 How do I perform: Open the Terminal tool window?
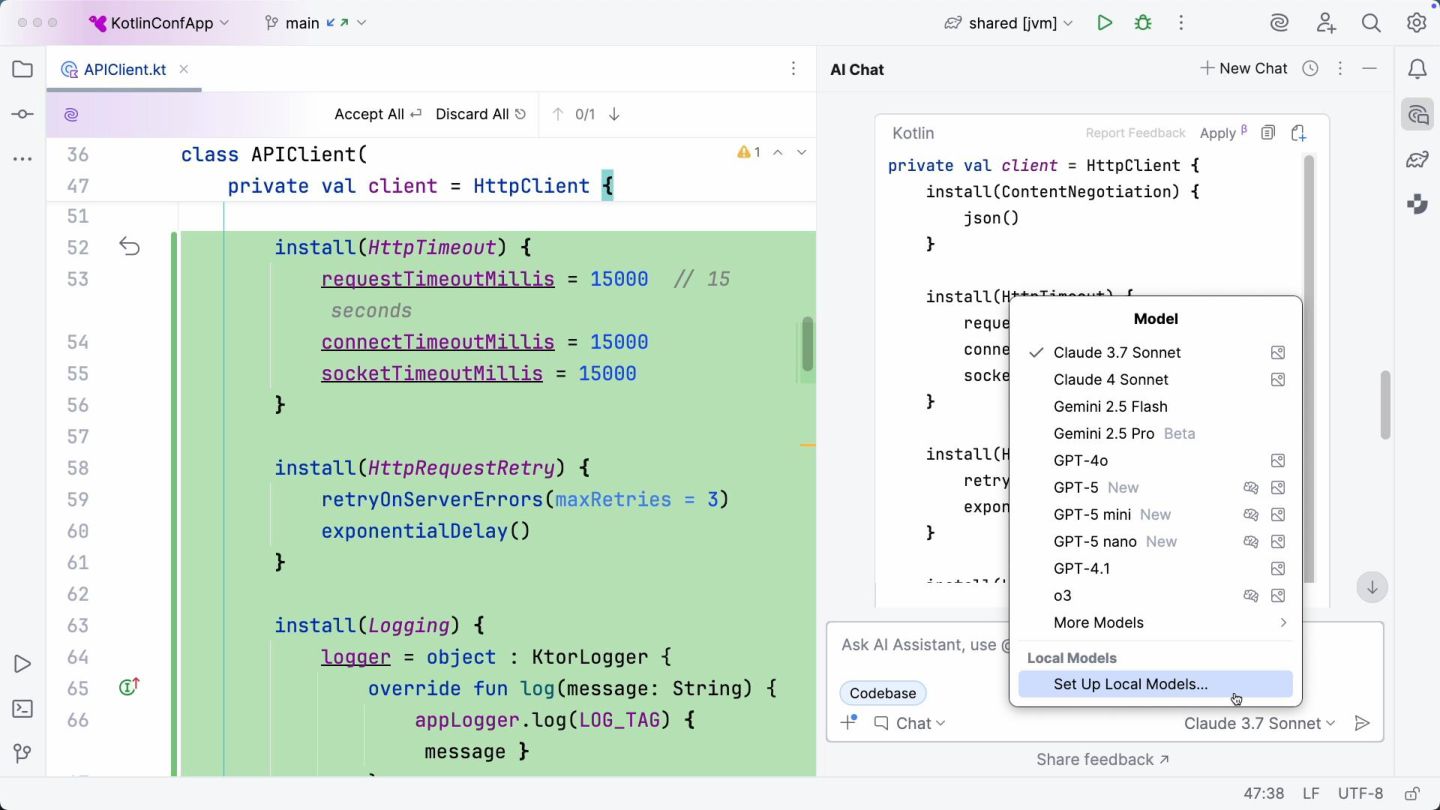[22, 709]
